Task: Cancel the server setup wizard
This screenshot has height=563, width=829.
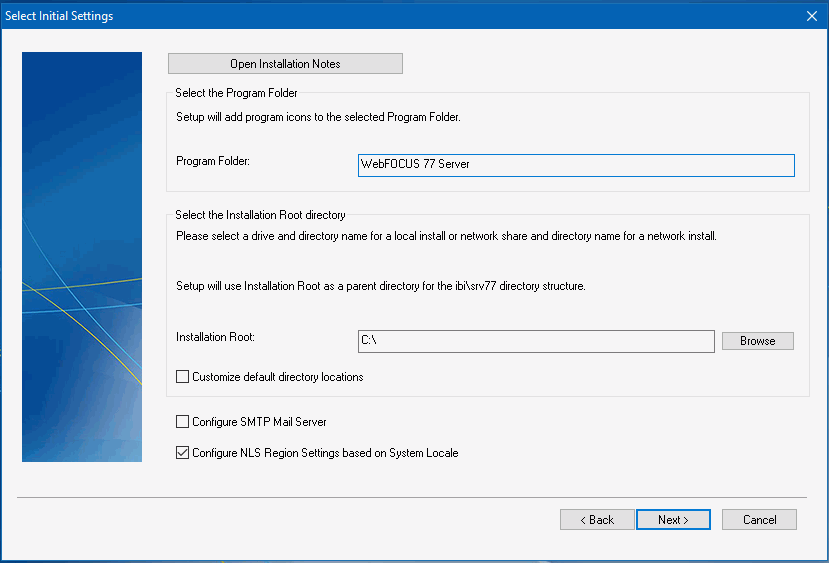Action: (x=759, y=520)
